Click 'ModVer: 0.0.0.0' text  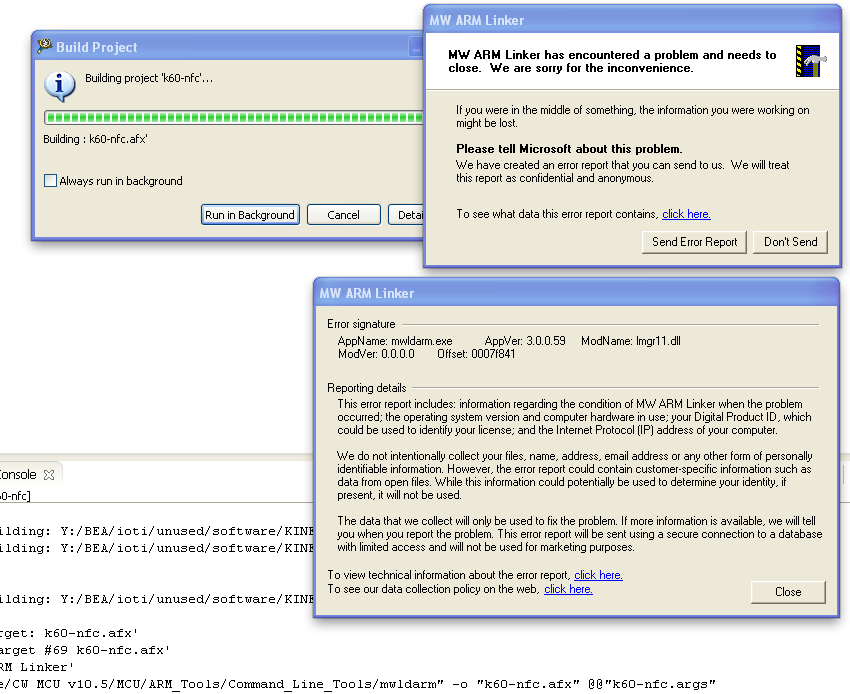pos(376,354)
